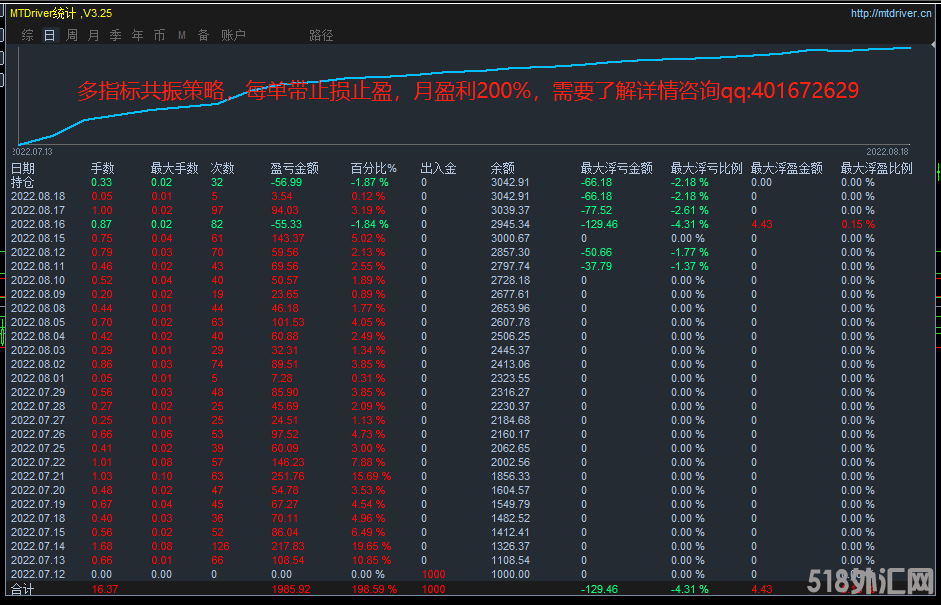Select the 日 daily statistics tab
Viewport: 941px width, 605px height.
[50, 35]
